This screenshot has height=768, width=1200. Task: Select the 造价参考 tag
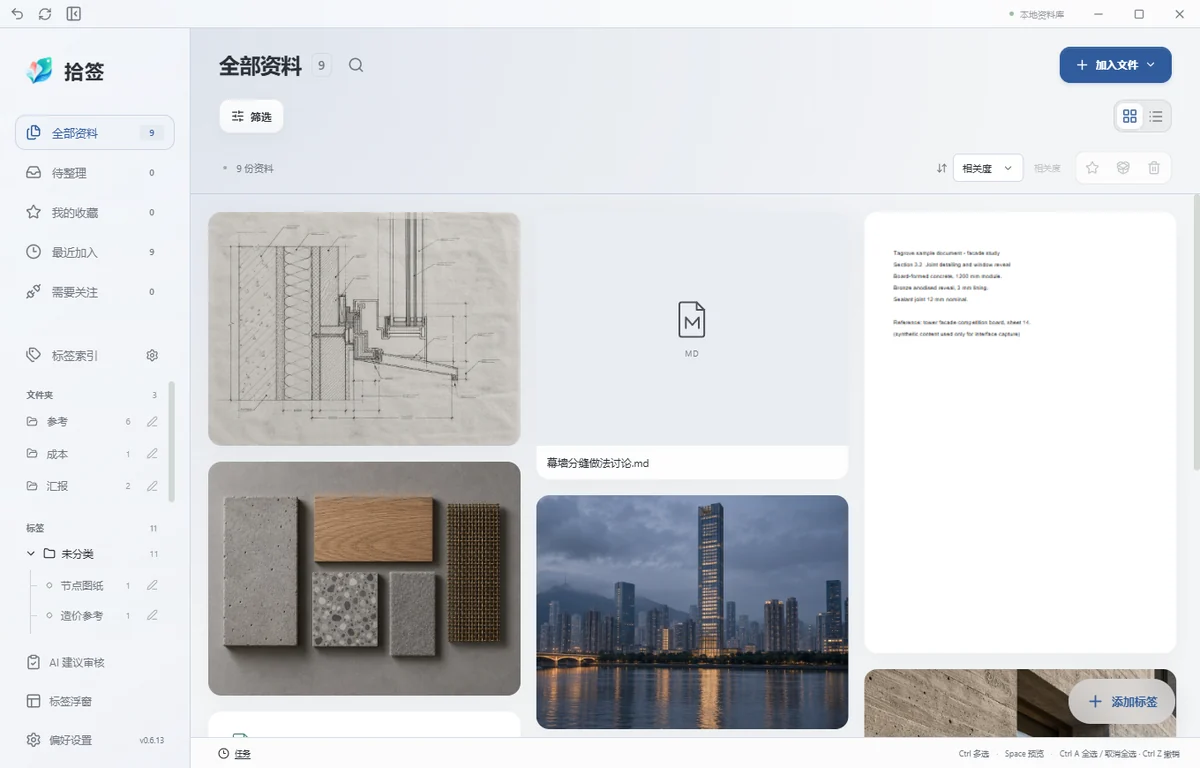[x=80, y=616]
